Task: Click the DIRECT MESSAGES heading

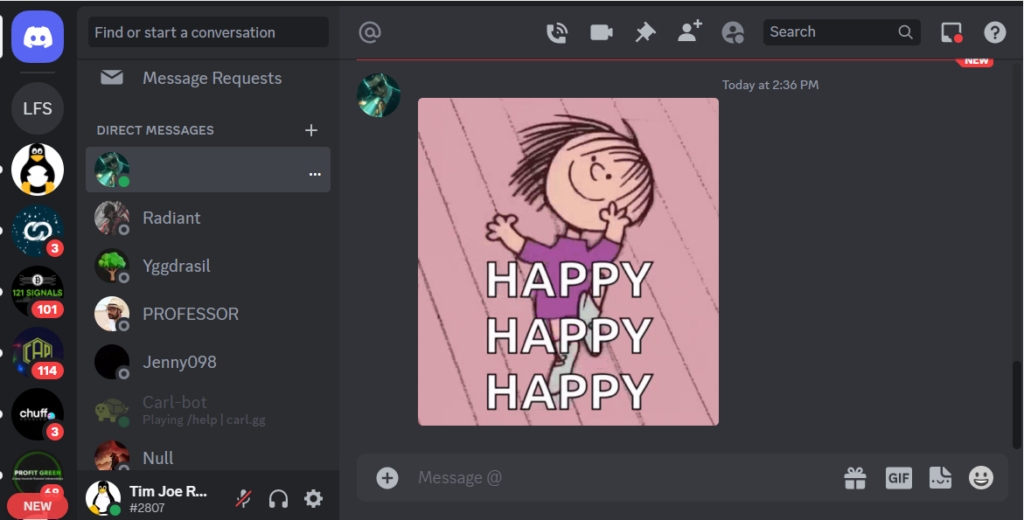Action: [155, 130]
